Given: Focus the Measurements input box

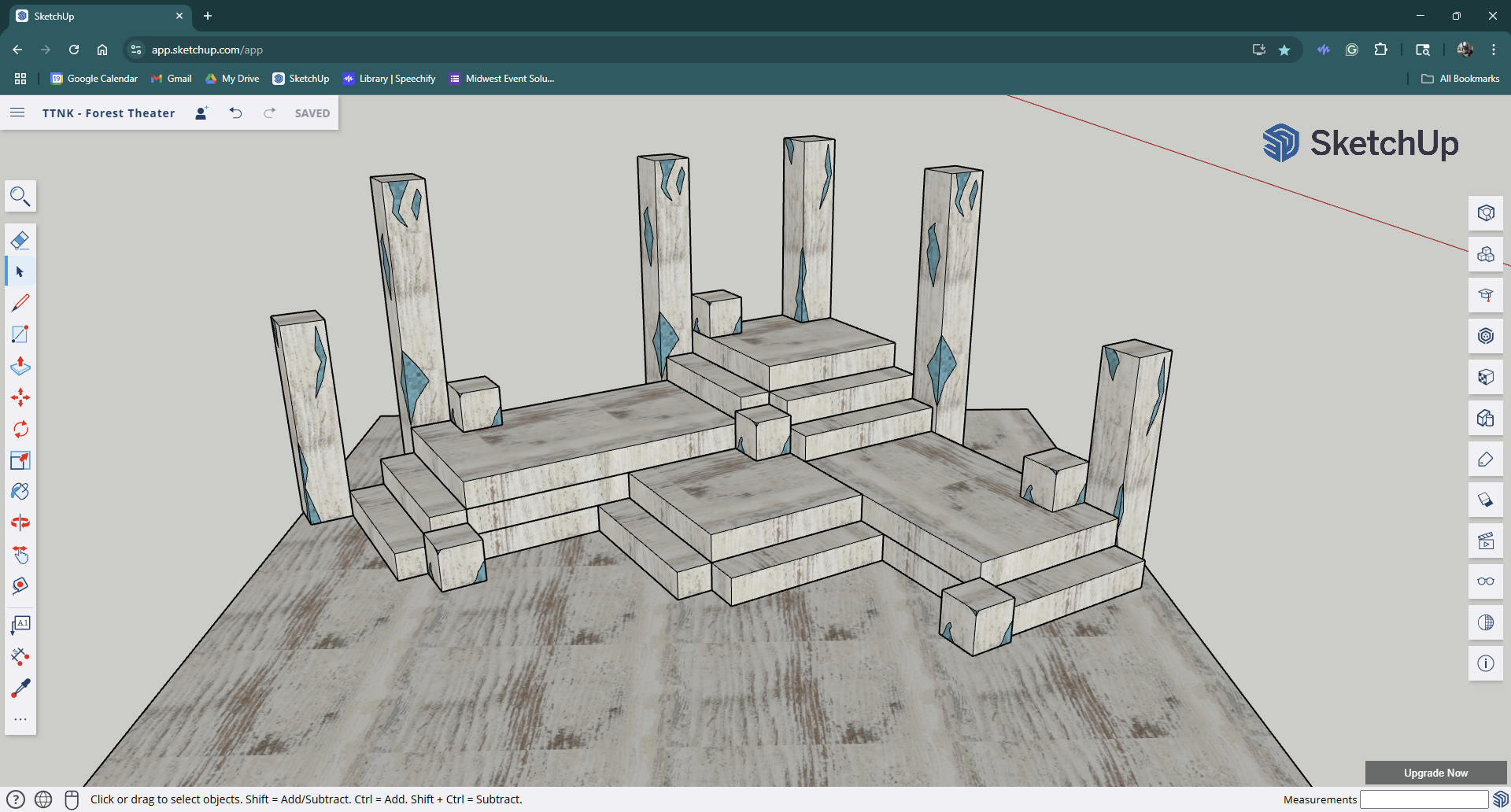Looking at the screenshot, I should [1424, 799].
